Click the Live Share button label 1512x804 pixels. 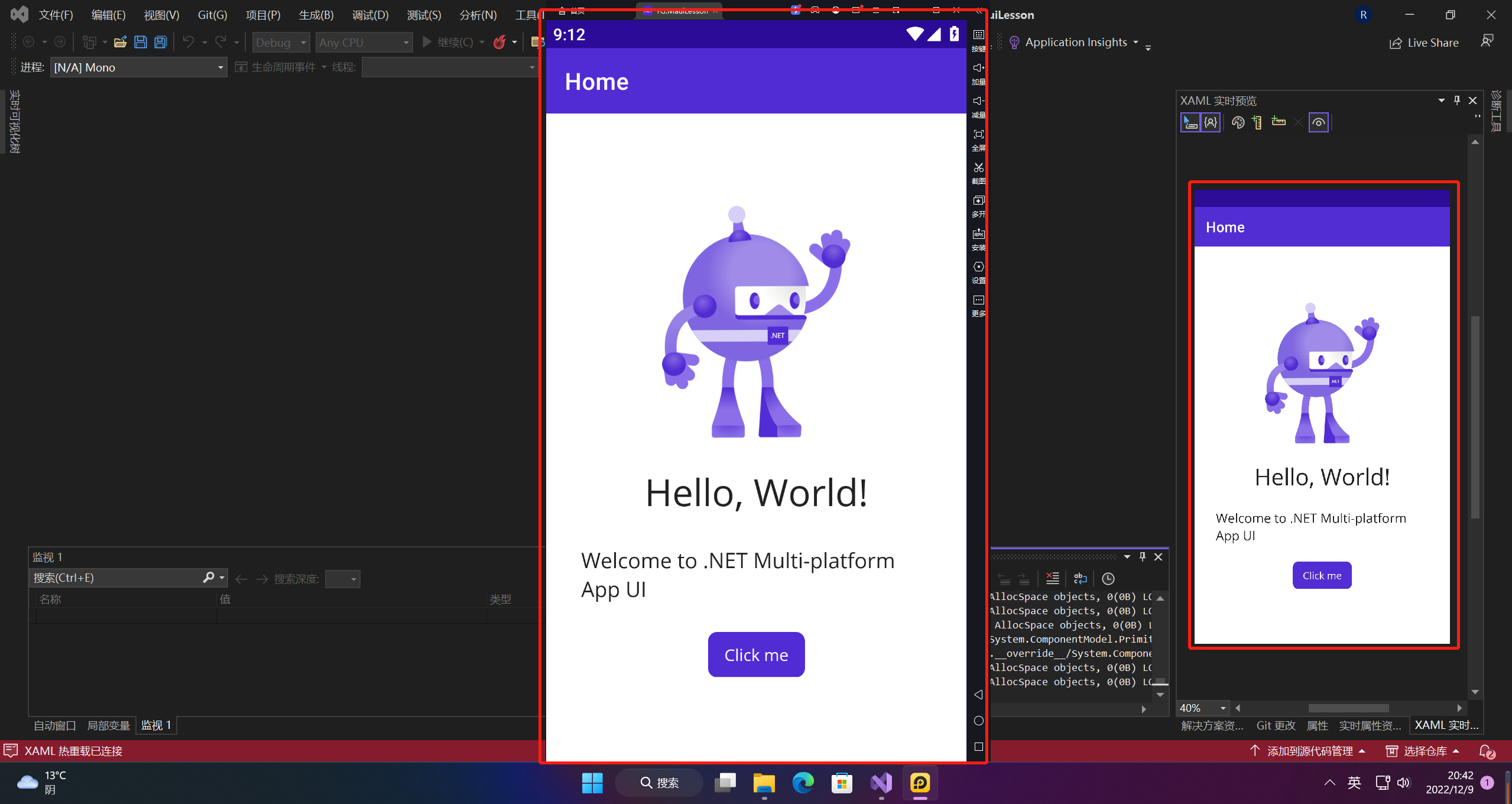[1433, 43]
